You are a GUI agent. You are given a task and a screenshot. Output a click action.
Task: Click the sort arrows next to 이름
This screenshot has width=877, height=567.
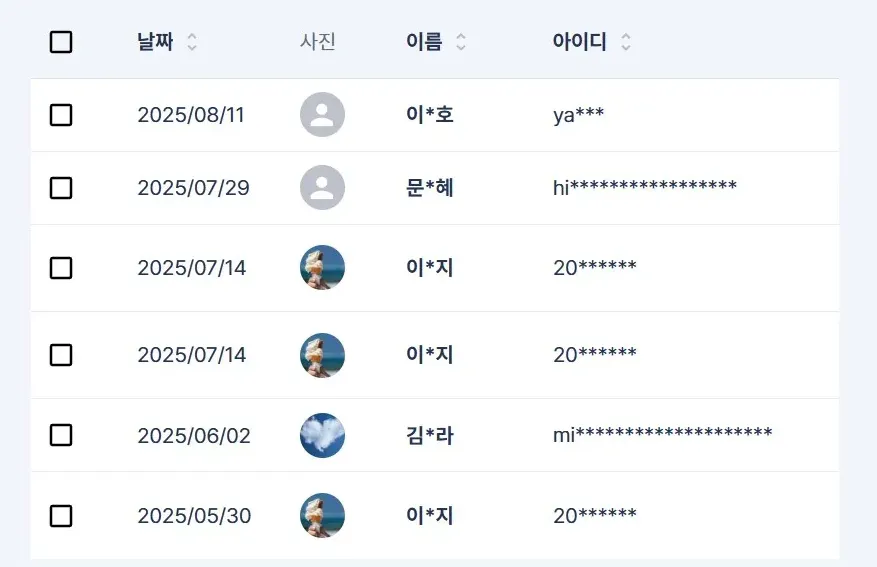pos(461,42)
